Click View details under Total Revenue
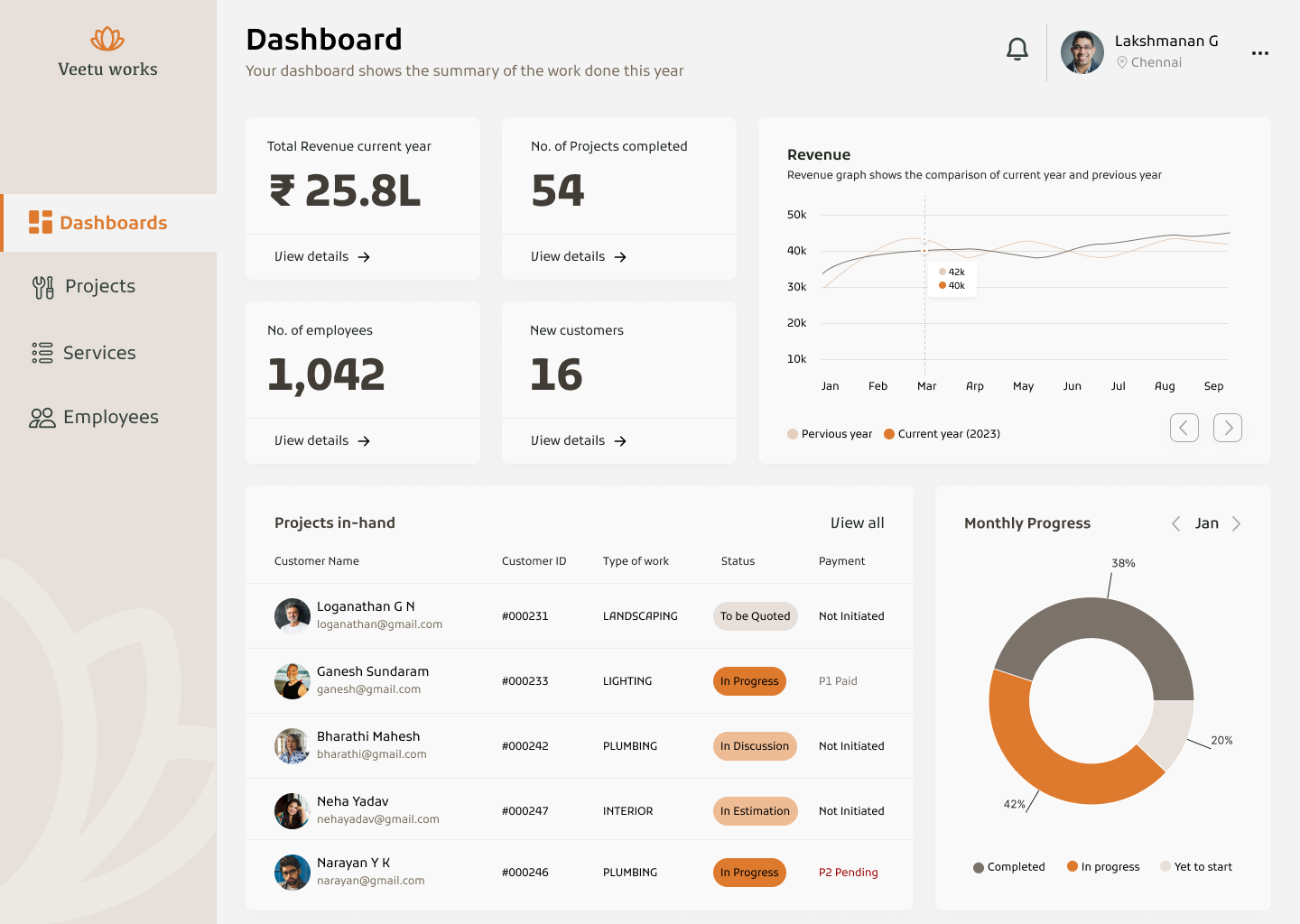Image resolution: width=1300 pixels, height=924 pixels. pos(320,256)
